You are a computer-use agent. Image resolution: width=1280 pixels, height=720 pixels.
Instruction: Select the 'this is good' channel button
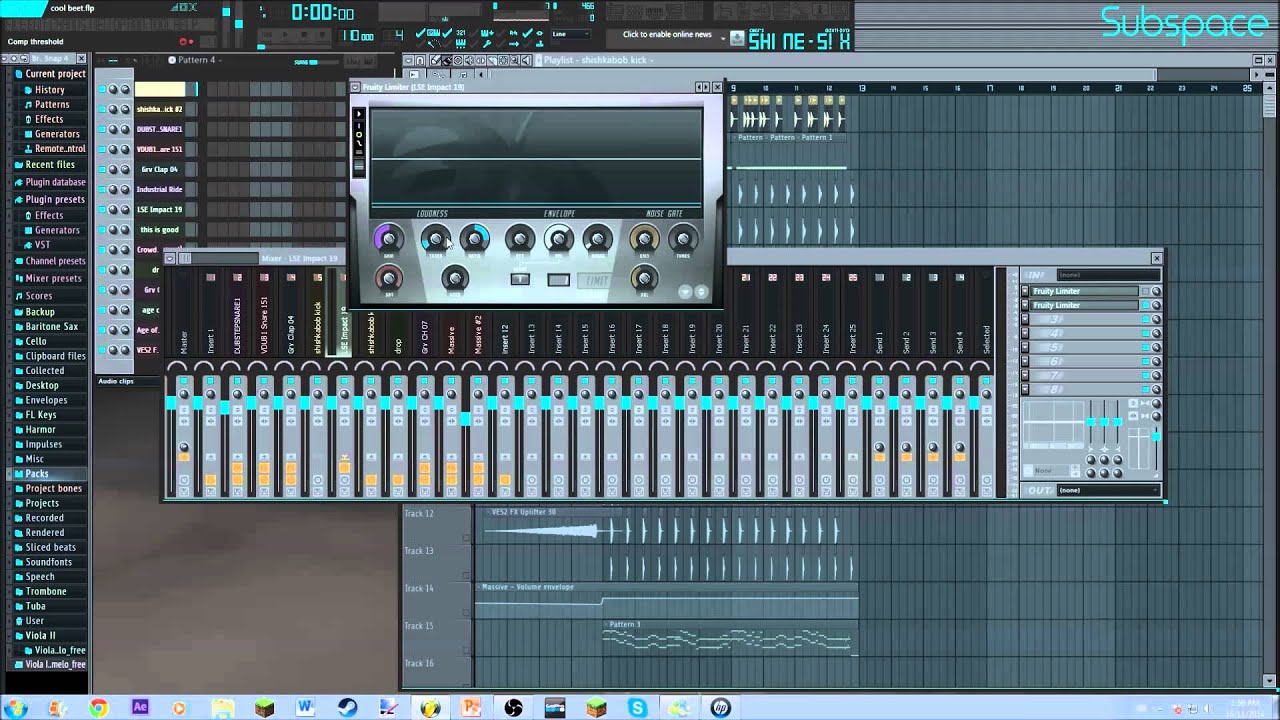160,229
